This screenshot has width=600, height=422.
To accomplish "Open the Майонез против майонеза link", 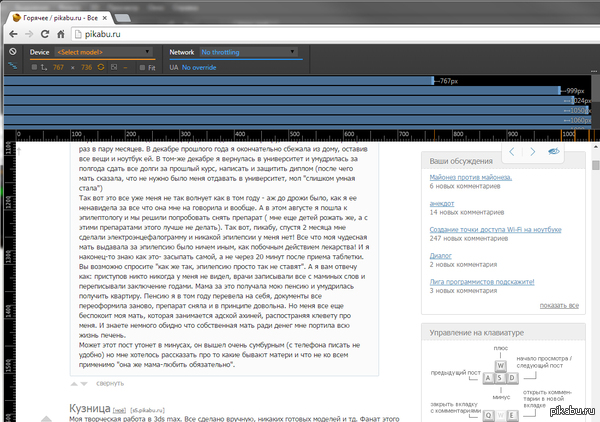I will (x=471, y=177).
